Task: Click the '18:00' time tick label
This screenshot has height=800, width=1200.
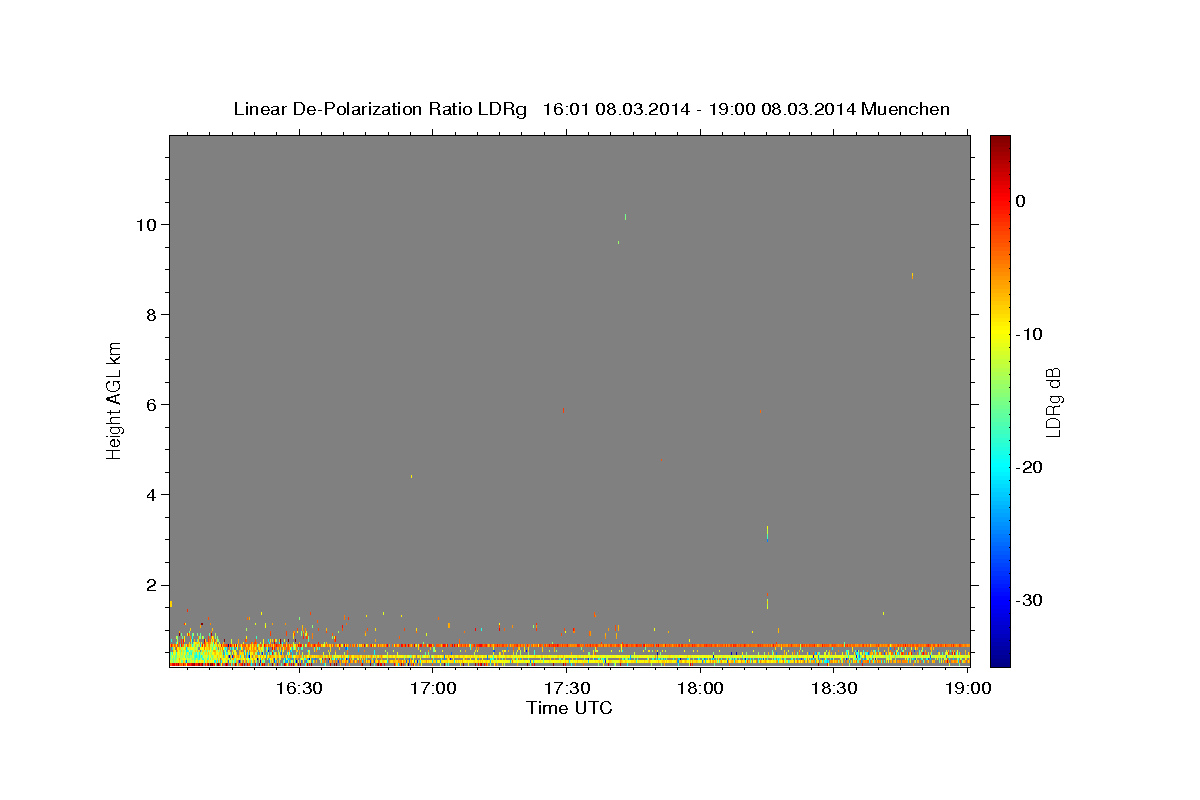Action: [x=701, y=688]
